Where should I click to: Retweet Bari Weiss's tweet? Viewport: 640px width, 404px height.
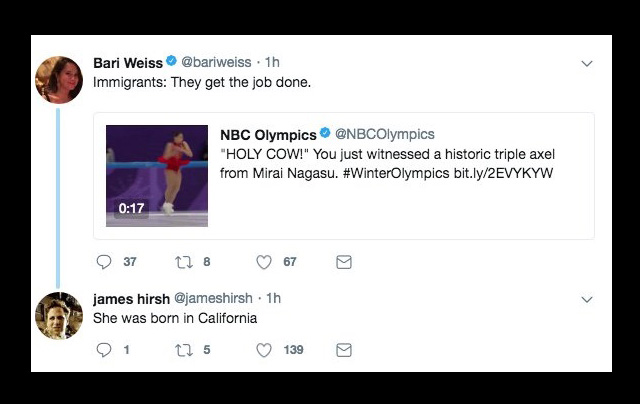184,262
